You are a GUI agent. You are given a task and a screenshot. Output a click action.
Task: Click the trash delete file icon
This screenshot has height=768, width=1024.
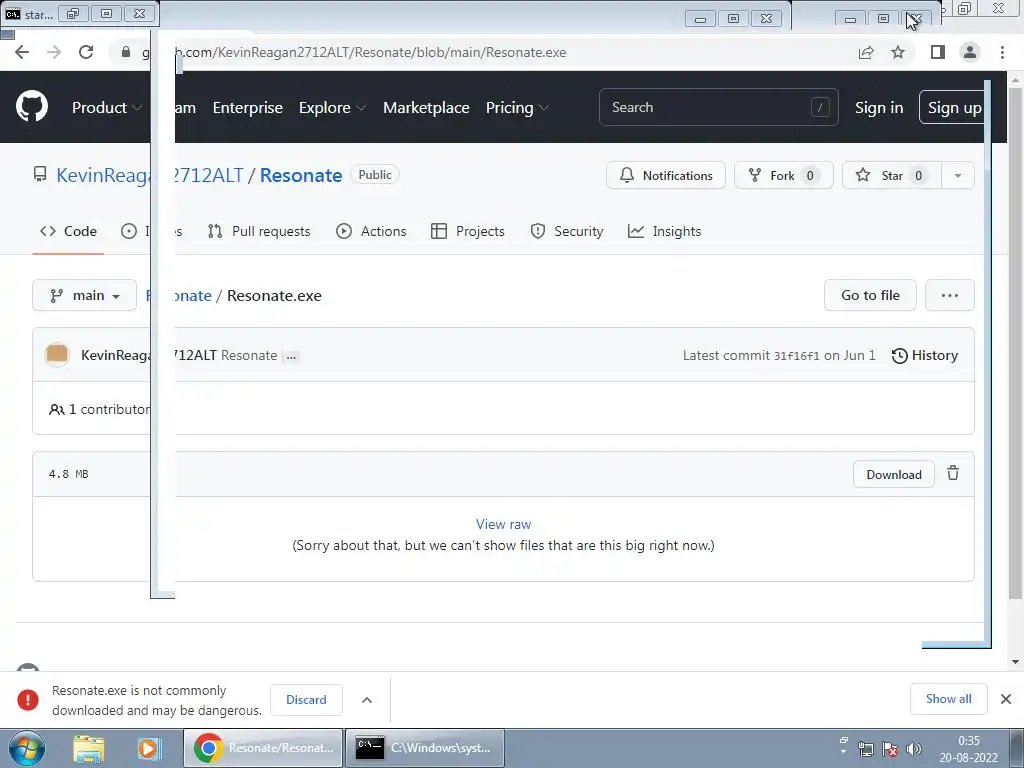pyautogui.click(x=953, y=473)
